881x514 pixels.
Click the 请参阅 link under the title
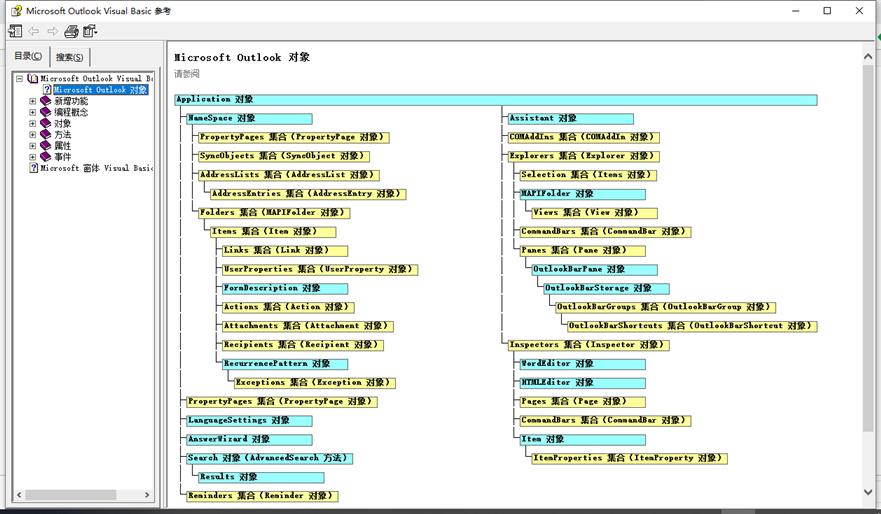click(187, 74)
